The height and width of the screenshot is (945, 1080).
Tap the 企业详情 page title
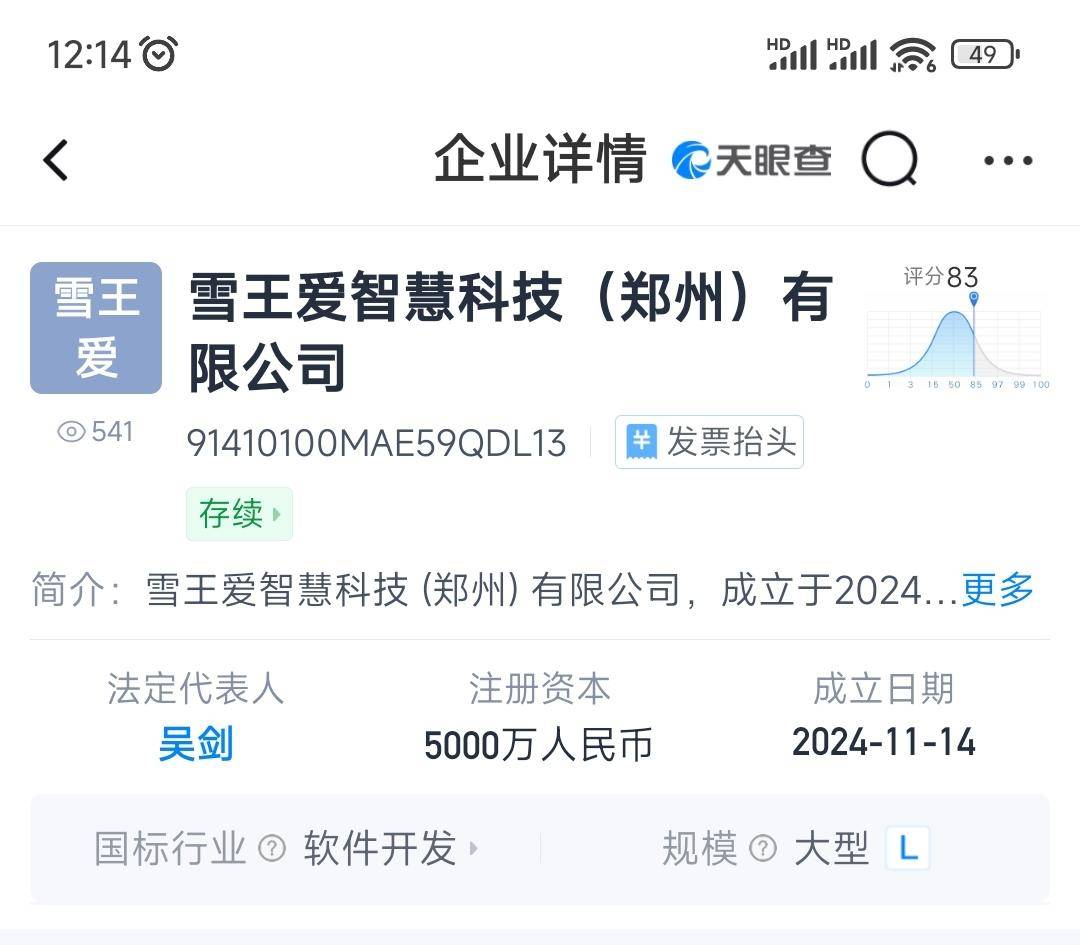540,160
